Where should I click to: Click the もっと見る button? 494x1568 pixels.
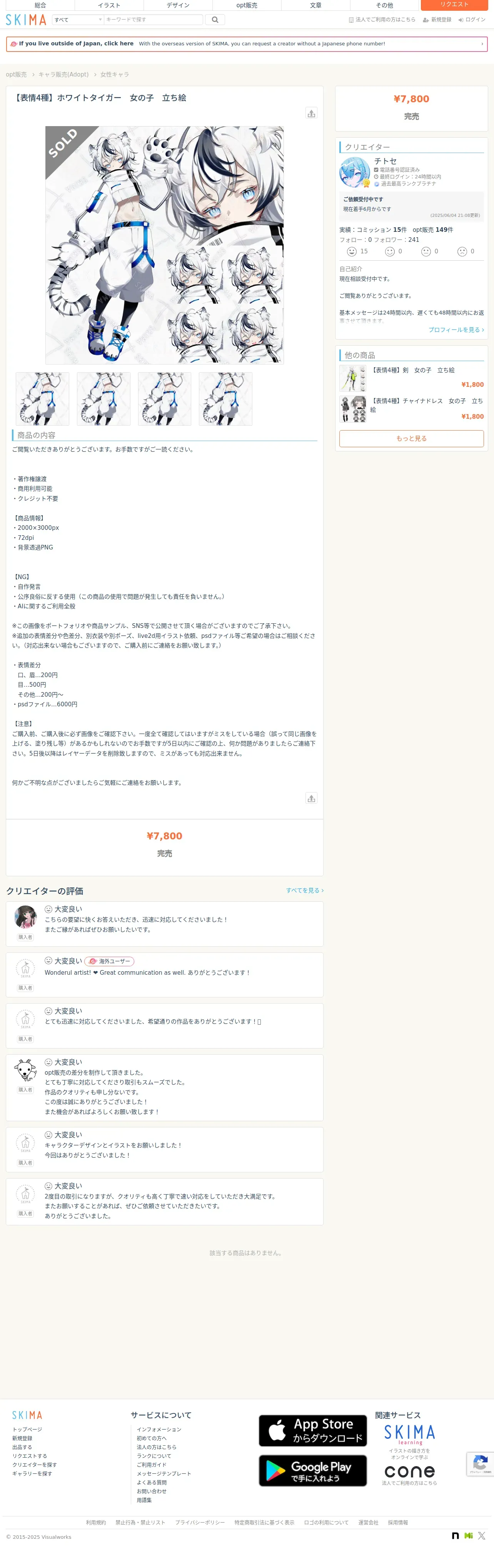pyautogui.click(x=411, y=438)
